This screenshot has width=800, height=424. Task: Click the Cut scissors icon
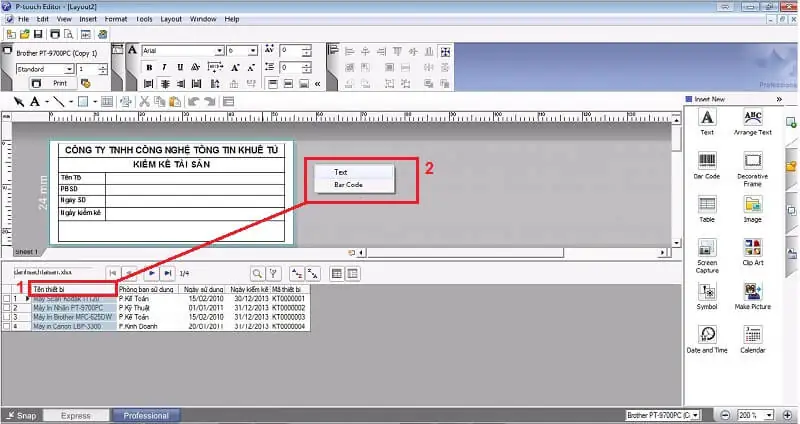point(144,102)
